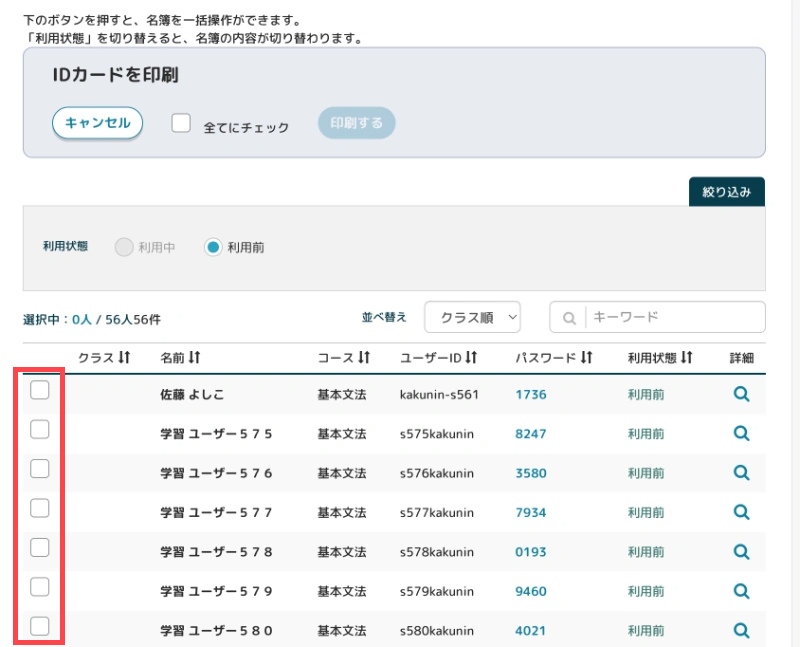
Task: Click the name 学習 ユーザー576
Action: point(216,473)
